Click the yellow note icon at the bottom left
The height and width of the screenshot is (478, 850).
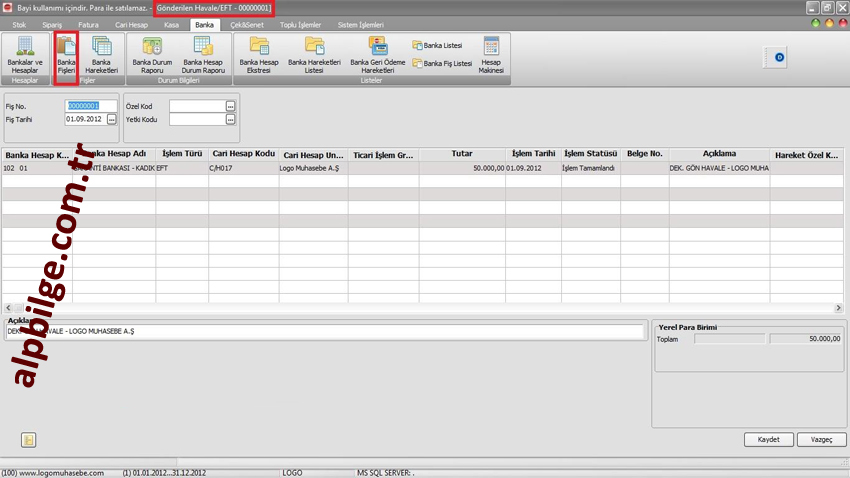[28, 440]
